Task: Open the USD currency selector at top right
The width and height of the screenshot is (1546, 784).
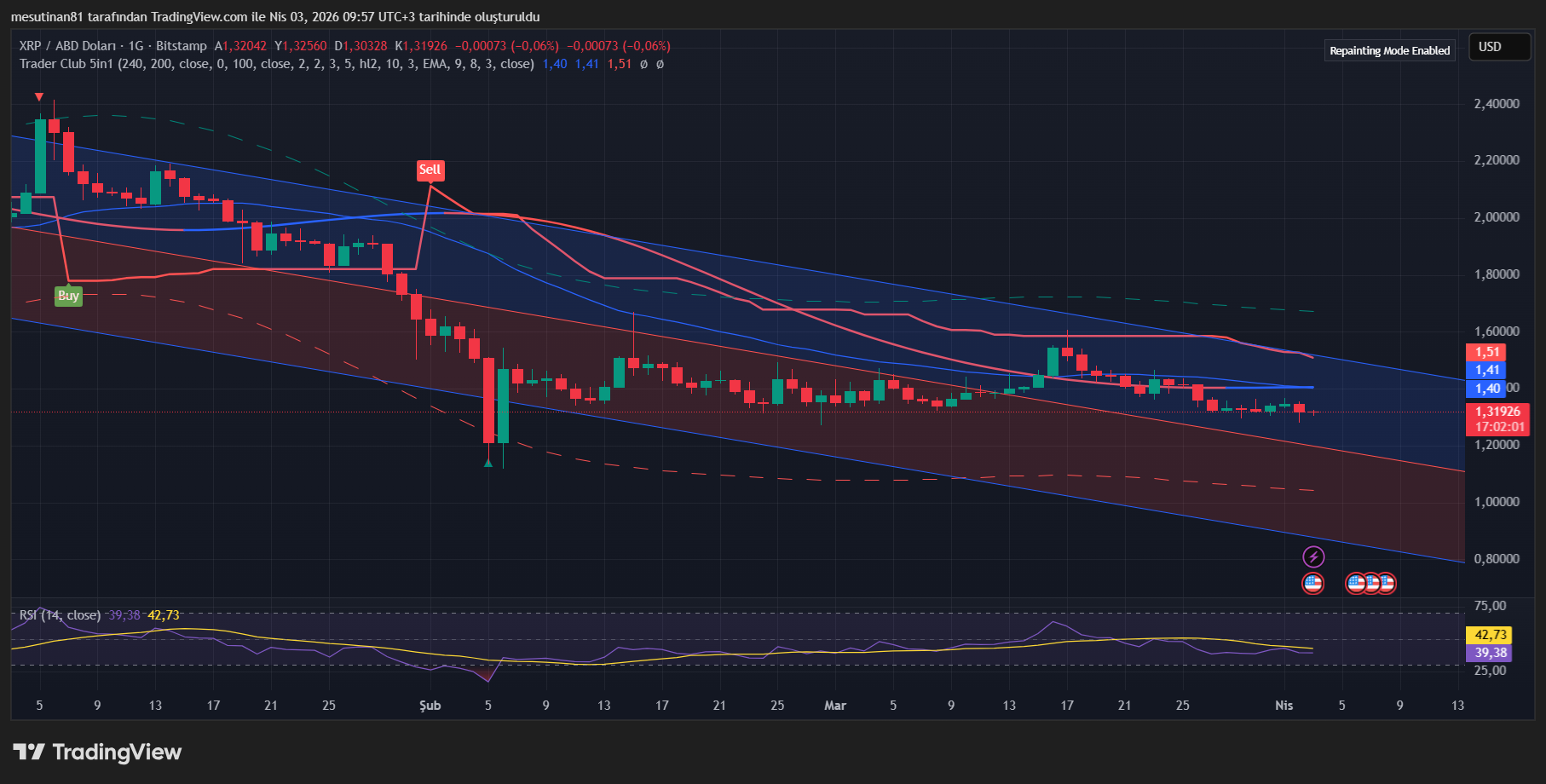Action: point(1499,47)
